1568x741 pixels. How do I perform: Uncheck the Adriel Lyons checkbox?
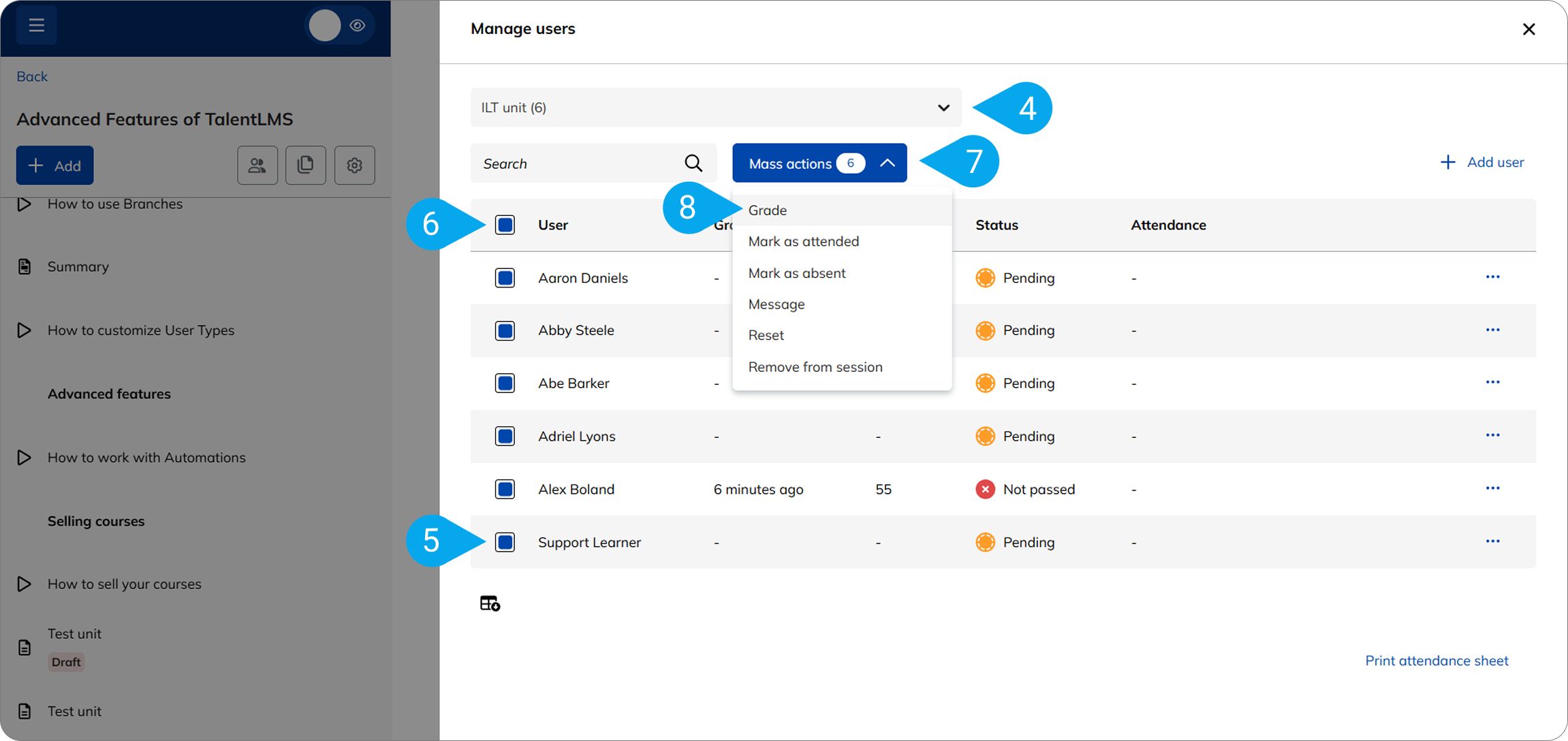tap(505, 437)
